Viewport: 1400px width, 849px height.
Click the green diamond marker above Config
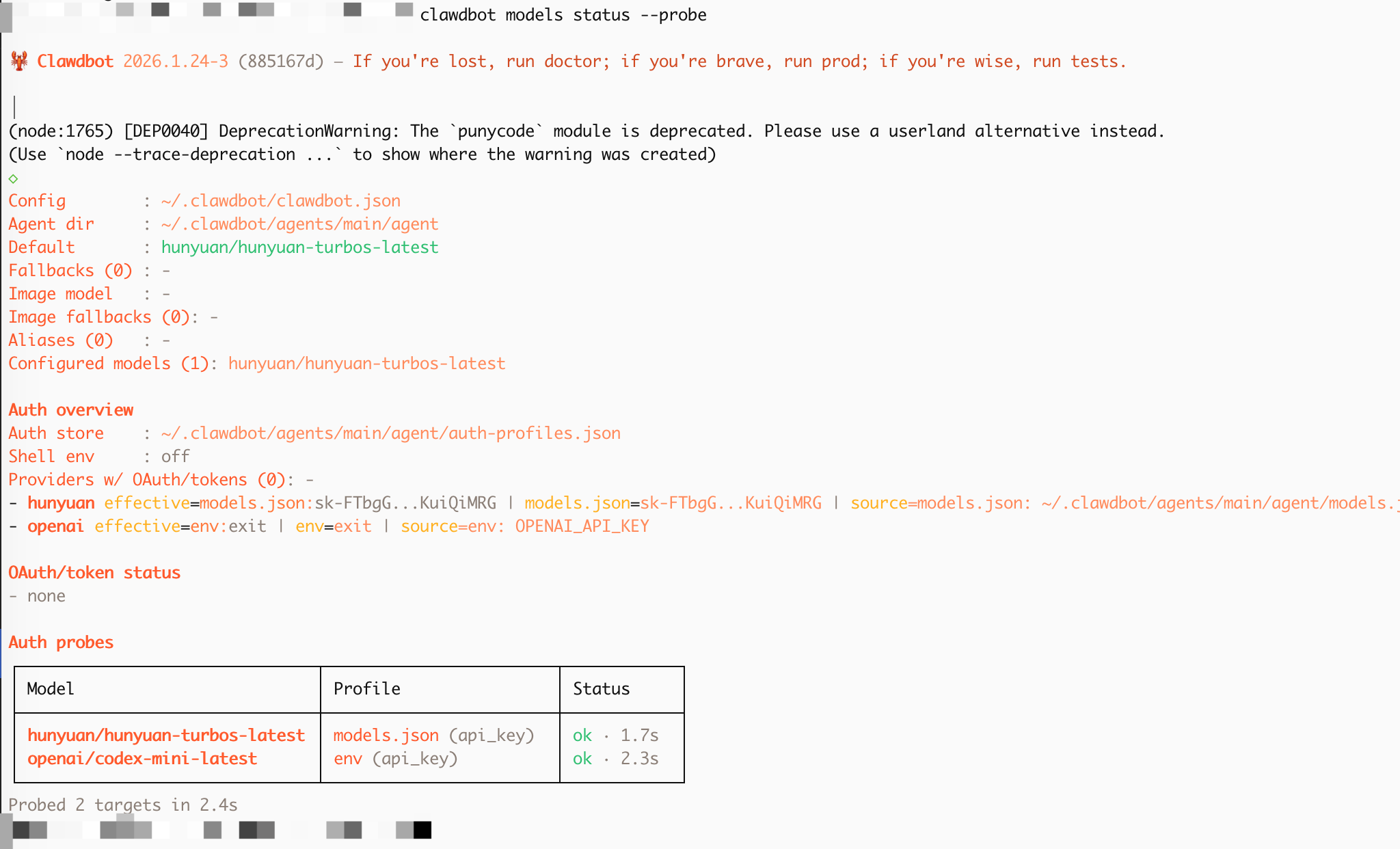13,178
